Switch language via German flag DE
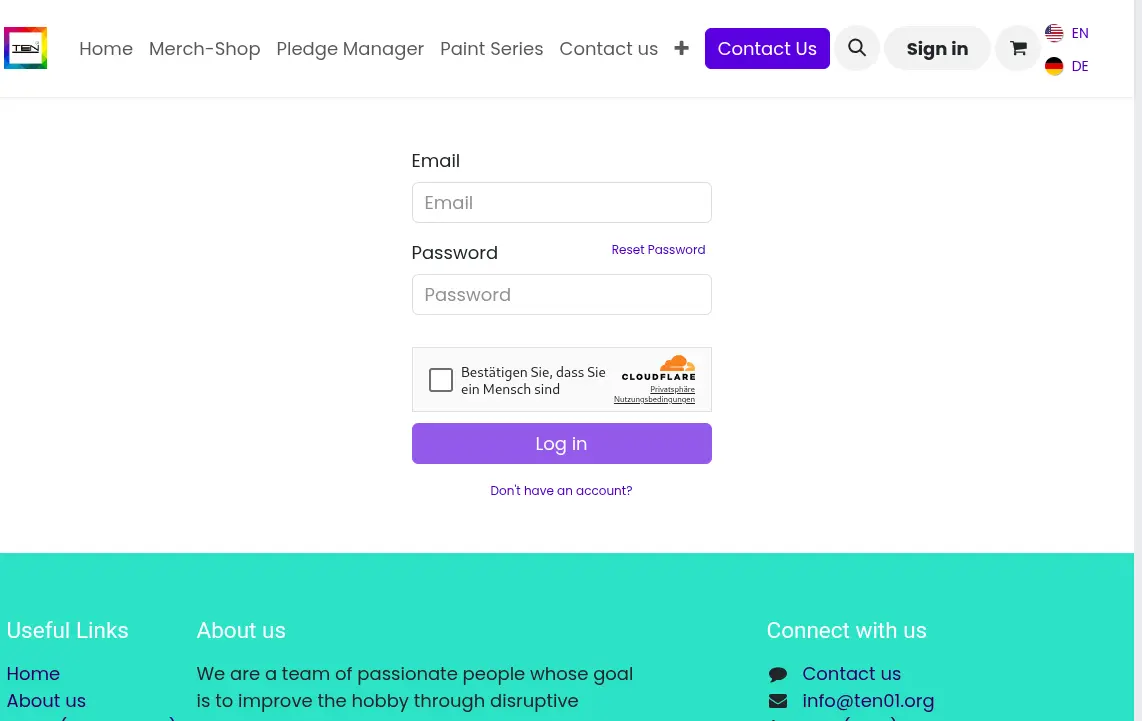Screen dimensions: 1142x721 click(1066, 66)
